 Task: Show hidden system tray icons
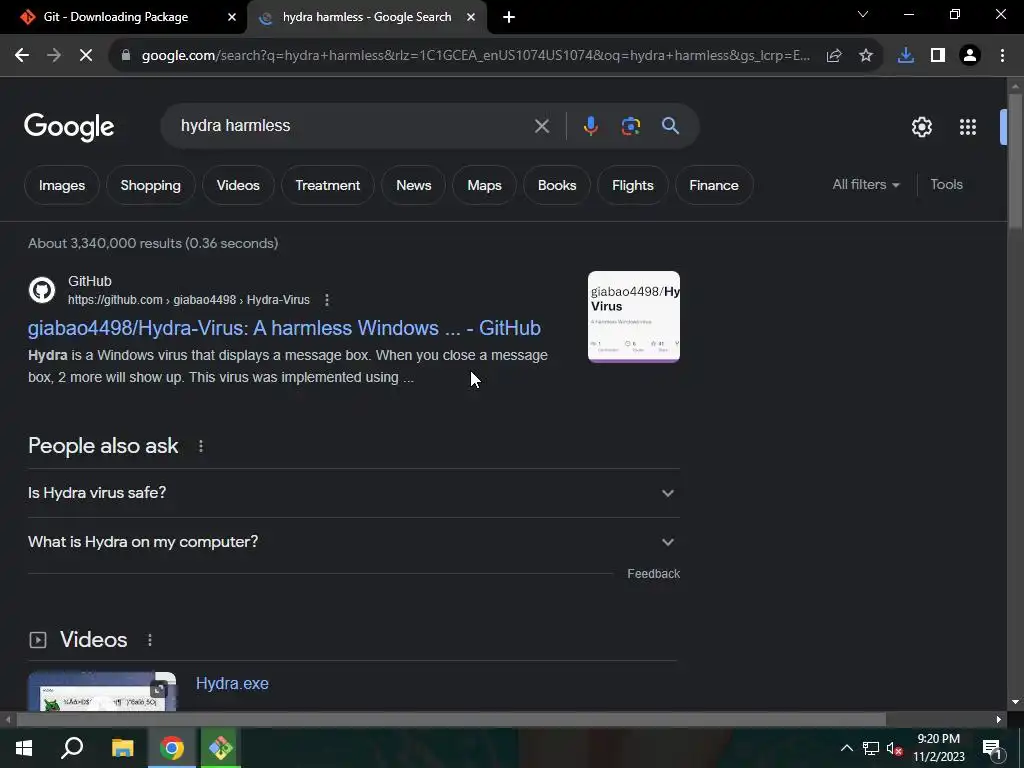pyautogui.click(x=846, y=748)
